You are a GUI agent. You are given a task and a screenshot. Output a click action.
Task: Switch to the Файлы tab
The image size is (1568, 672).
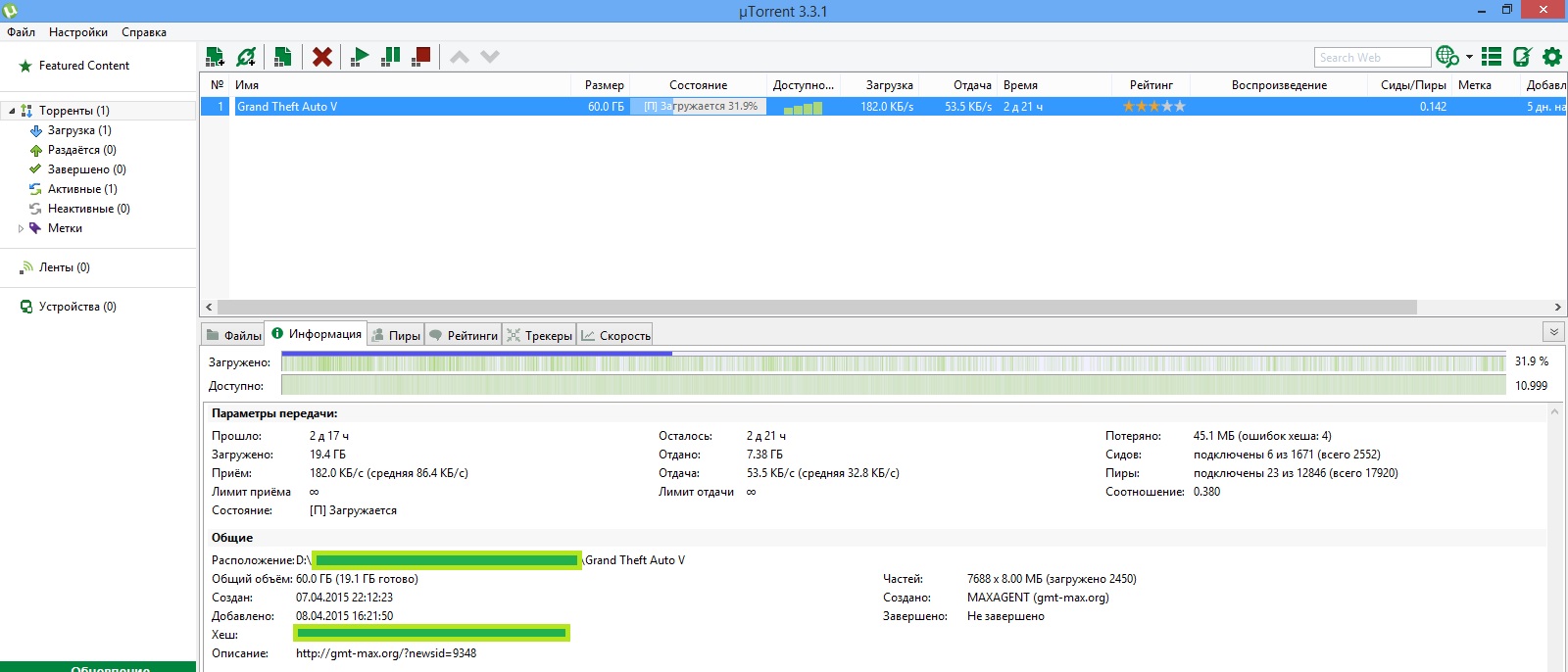233,335
